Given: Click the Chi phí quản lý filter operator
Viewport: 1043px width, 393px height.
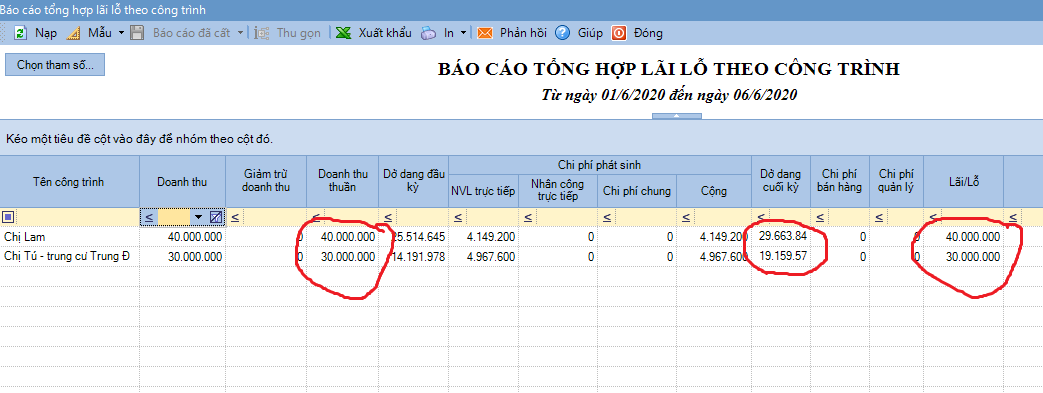Looking at the screenshot, I should 879,217.
